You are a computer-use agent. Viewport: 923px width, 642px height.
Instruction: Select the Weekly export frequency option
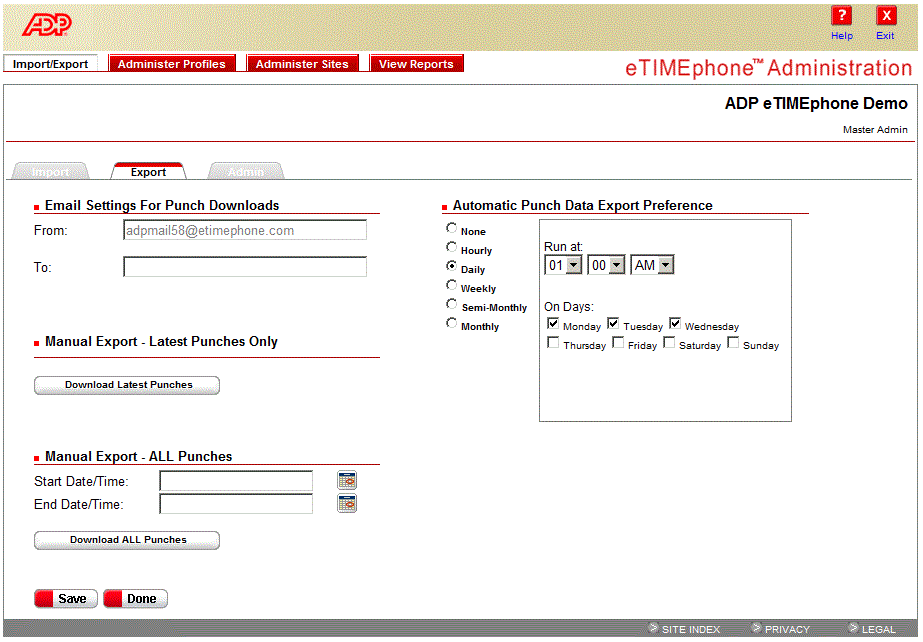point(451,285)
